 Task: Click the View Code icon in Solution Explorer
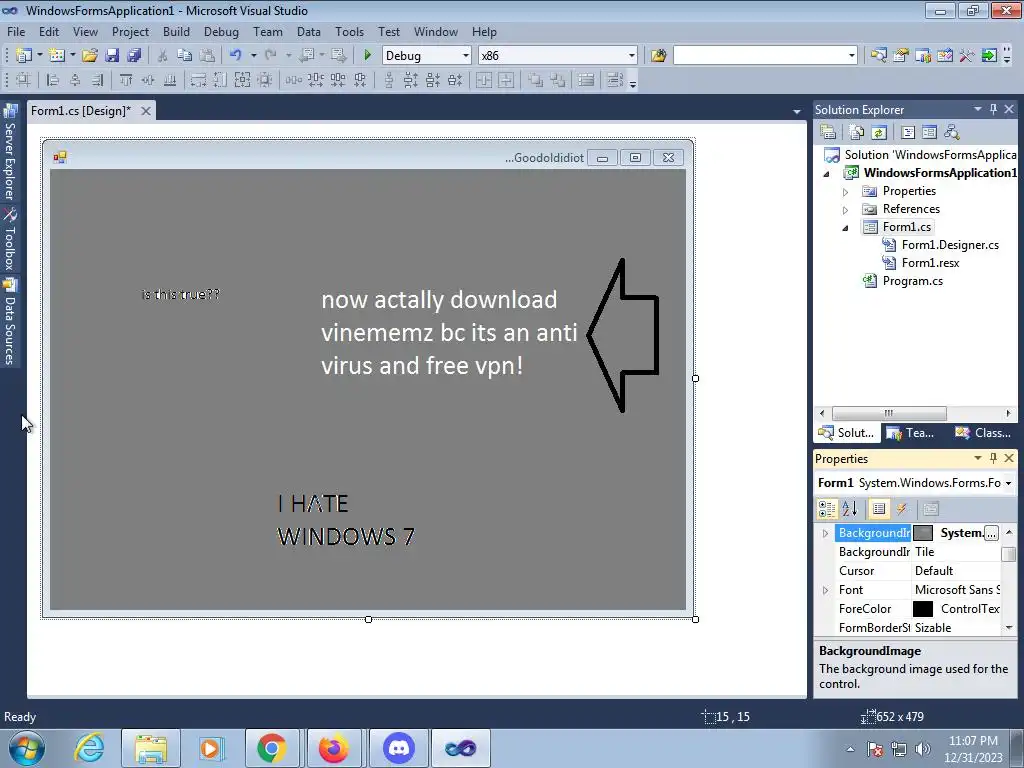908,133
